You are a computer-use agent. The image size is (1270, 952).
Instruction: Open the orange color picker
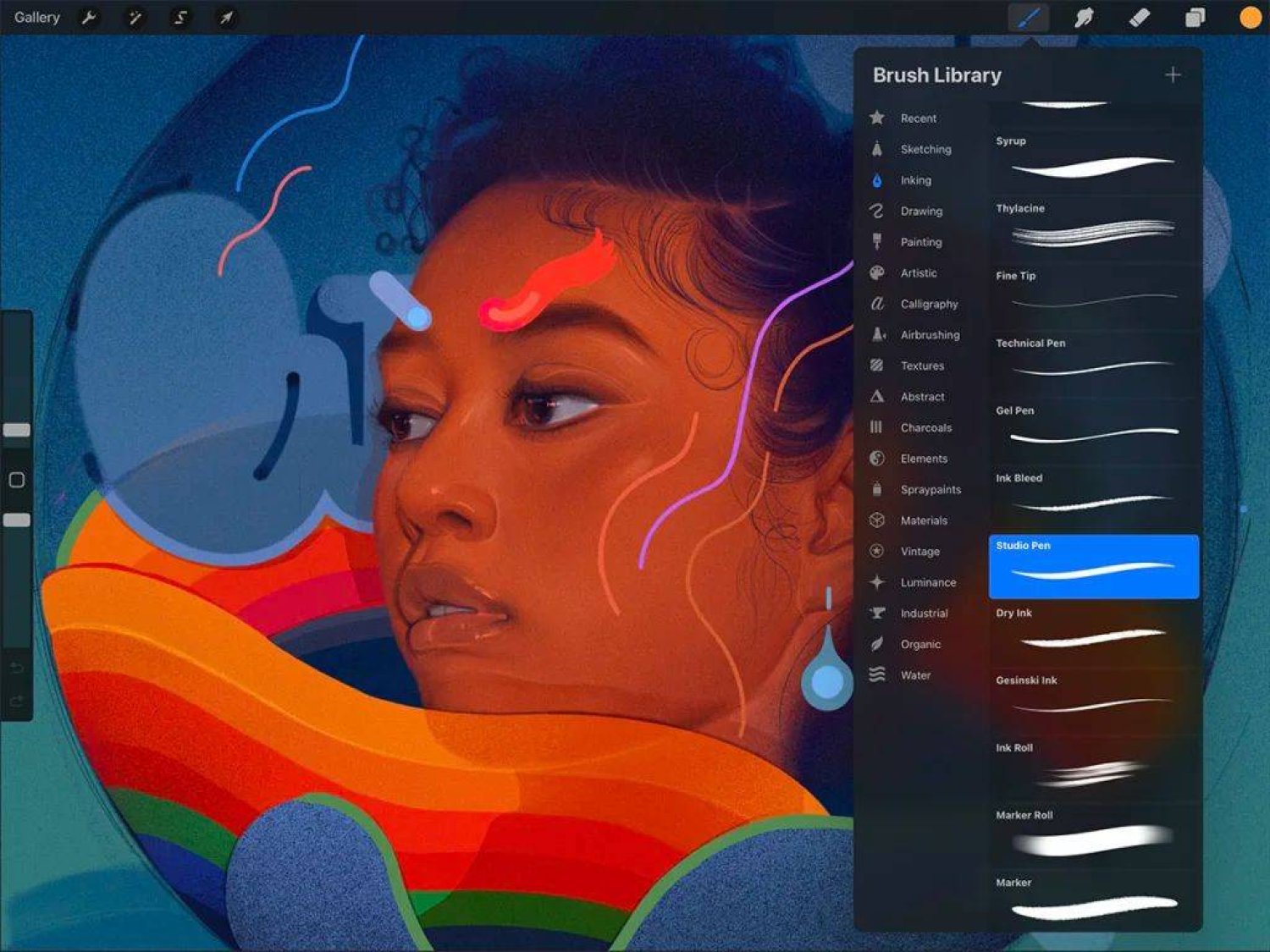pos(1250,17)
